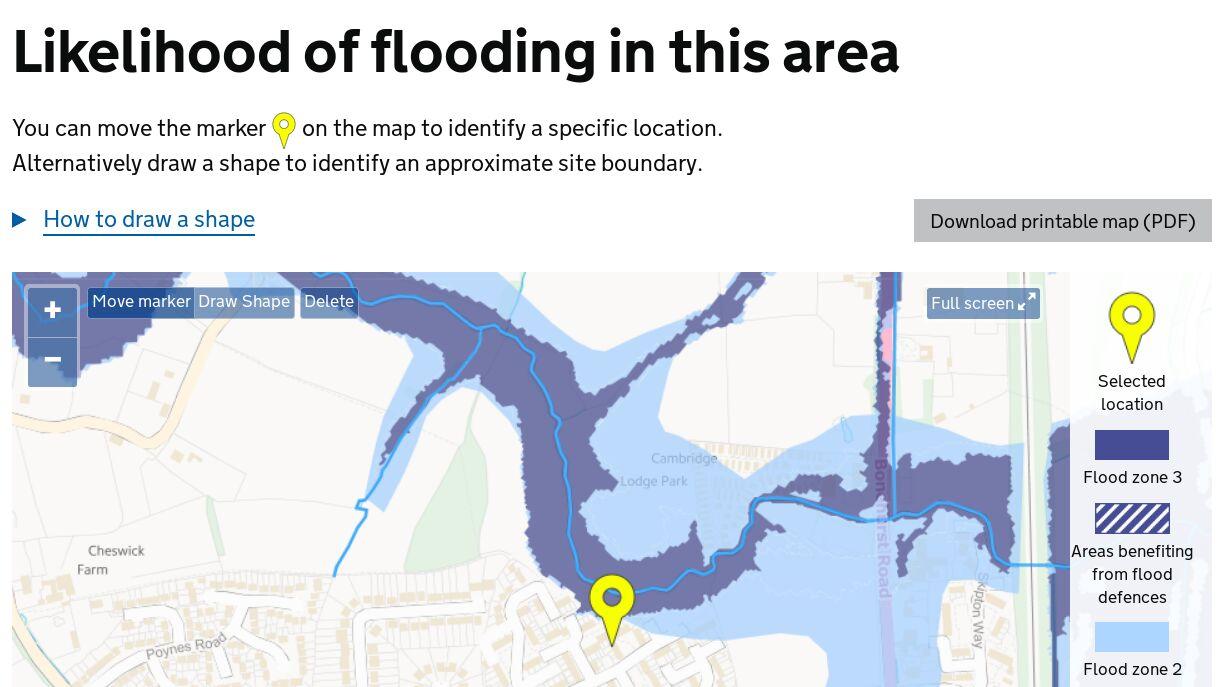This screenshot has width=1222, height=687.
Task: Expand the How to draw a shape triangle
Action: tap(19, 220)
